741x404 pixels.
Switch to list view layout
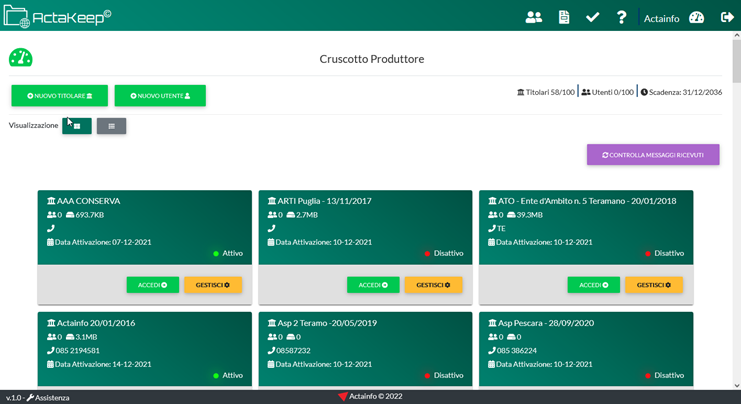pos(111,126)
